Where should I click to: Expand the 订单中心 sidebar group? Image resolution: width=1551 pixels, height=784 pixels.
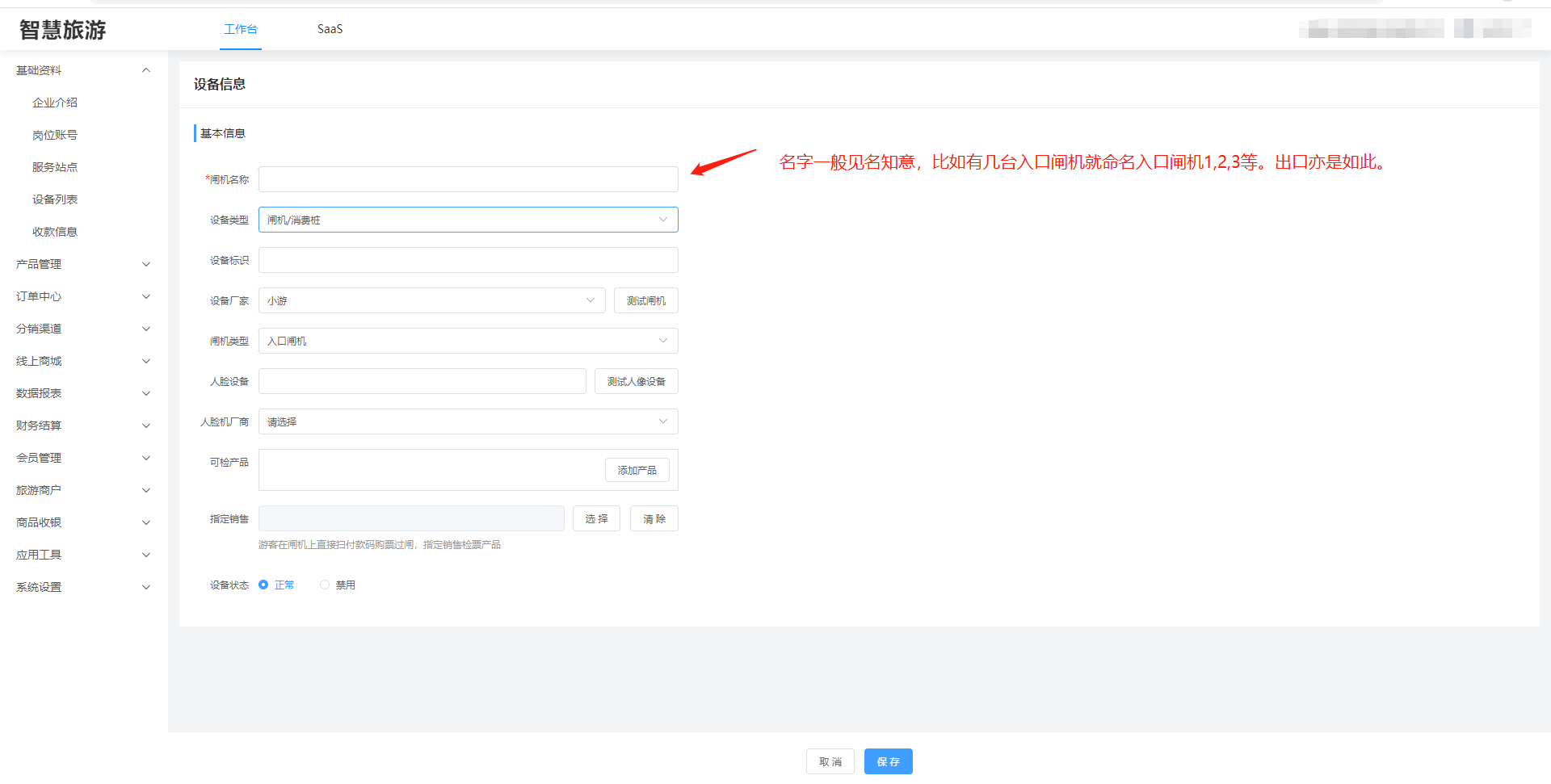(x=81, y=296)
